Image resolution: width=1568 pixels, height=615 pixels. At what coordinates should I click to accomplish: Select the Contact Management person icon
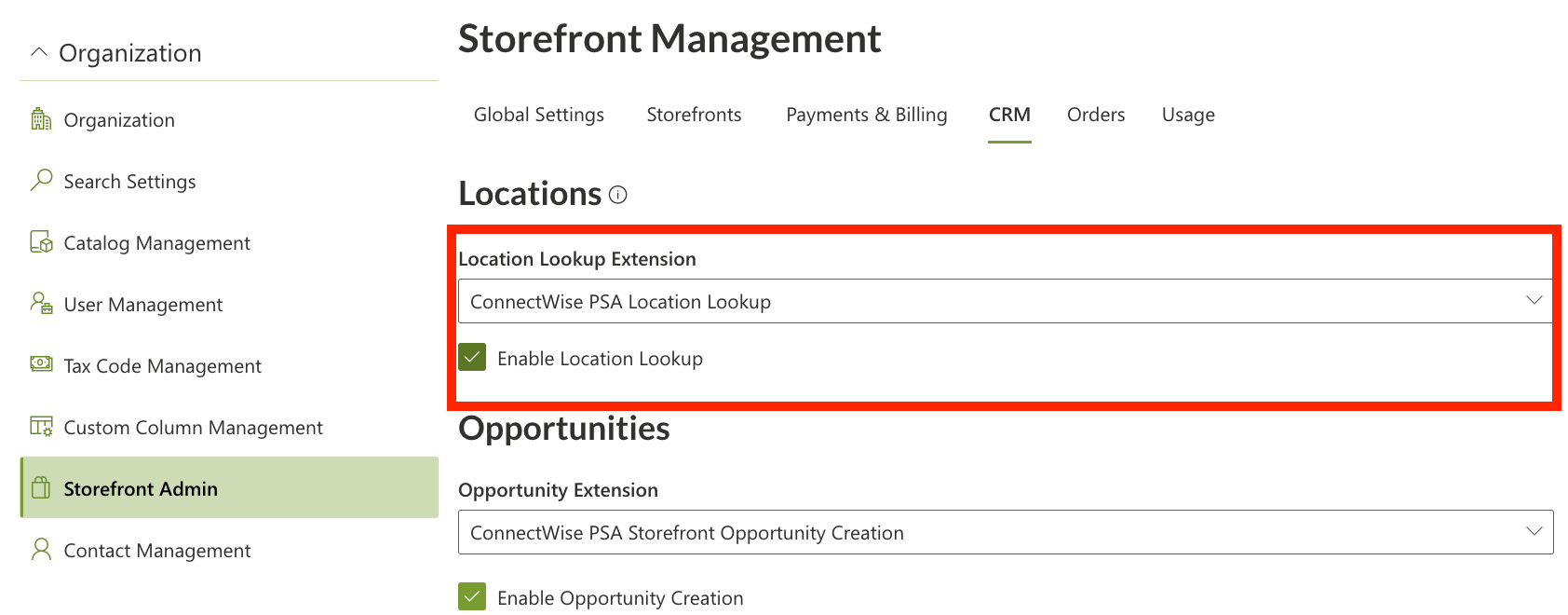39,550
